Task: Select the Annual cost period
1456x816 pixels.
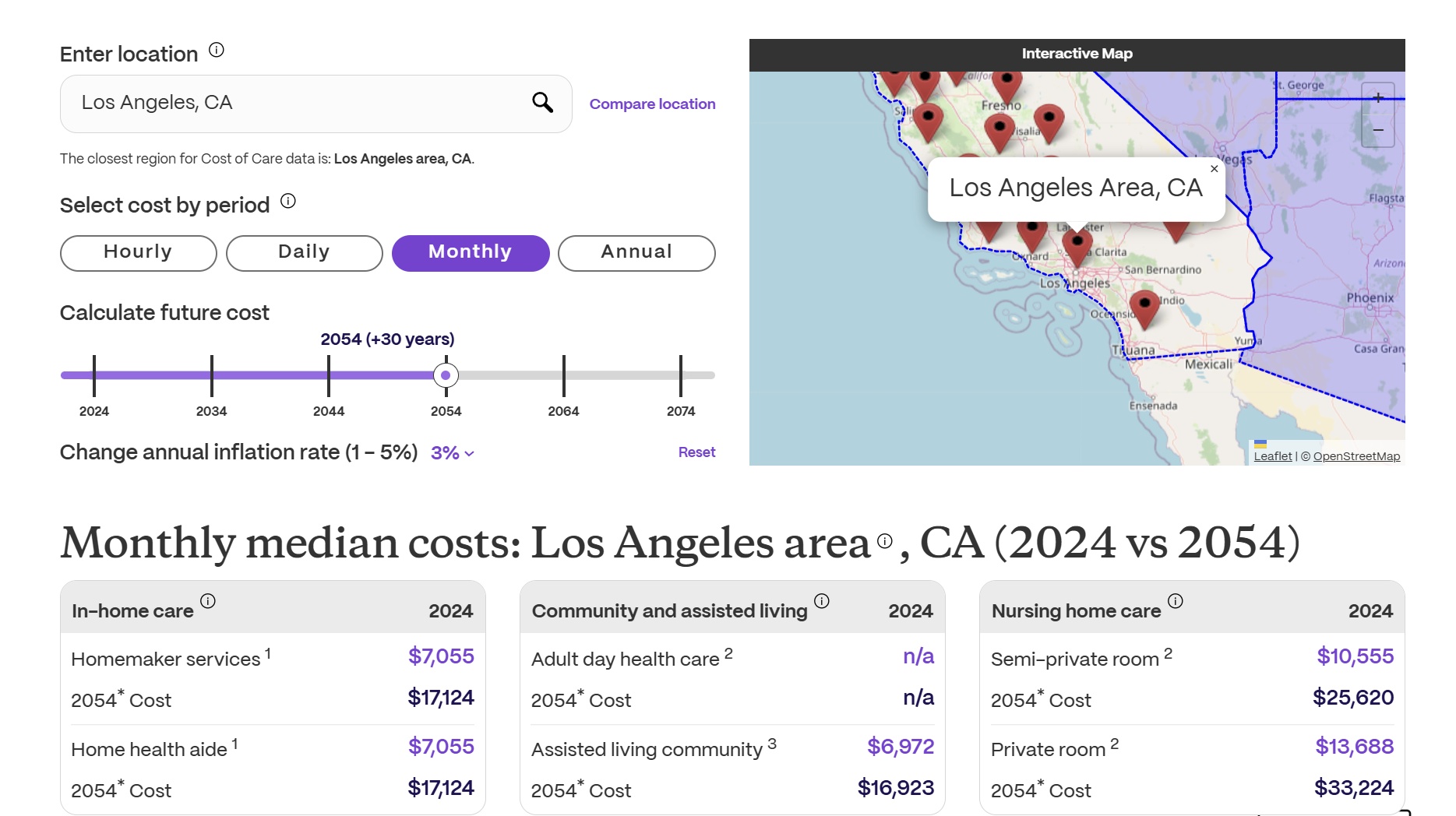Action: point(636,253)
